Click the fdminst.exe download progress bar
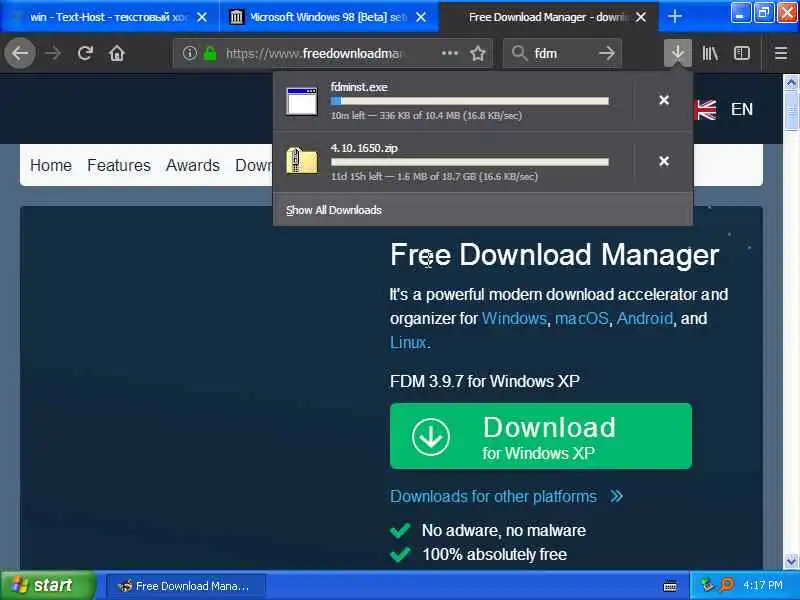Screen dimensions: 800x600 point(469,101)
